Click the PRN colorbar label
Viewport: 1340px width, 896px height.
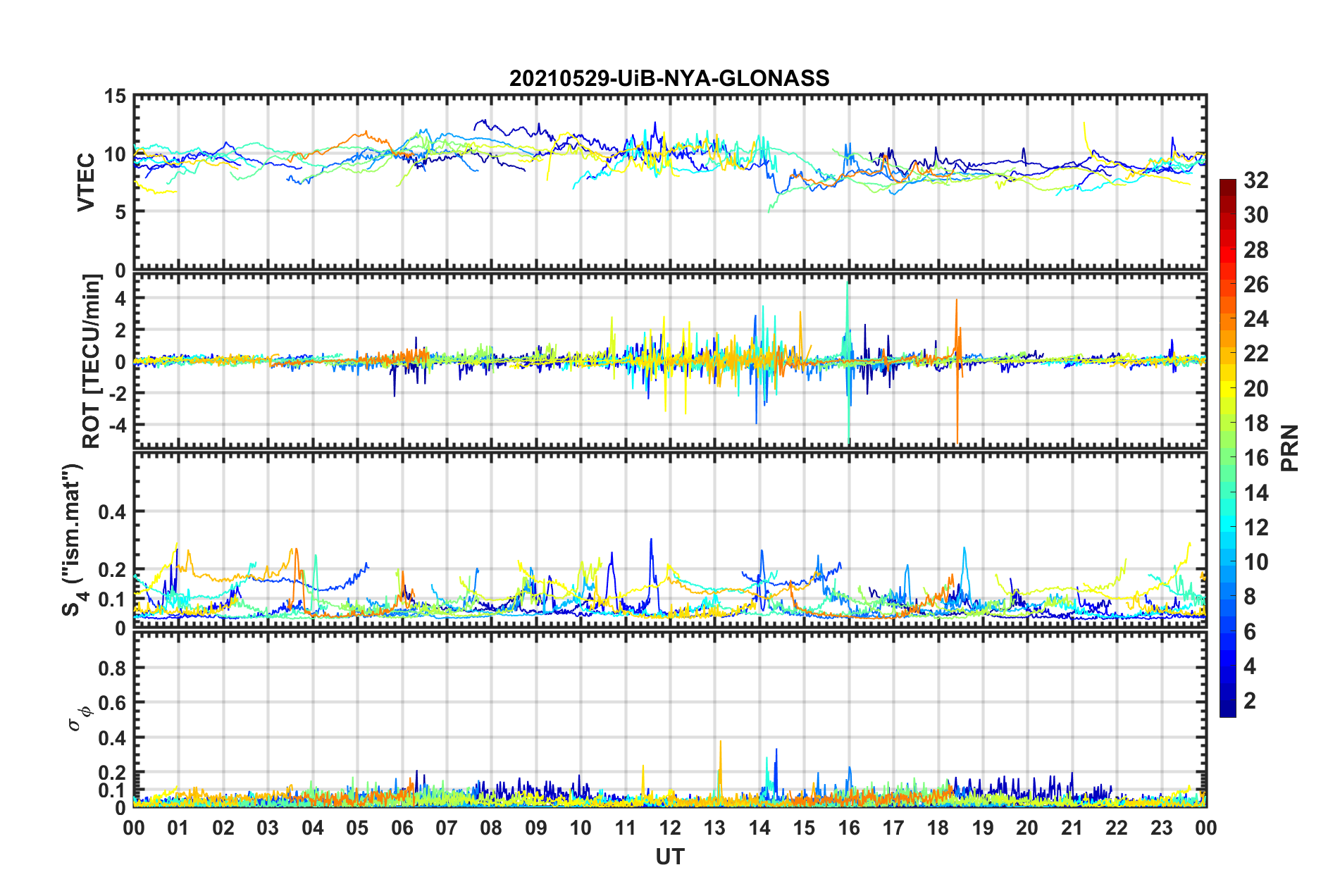1290,448
